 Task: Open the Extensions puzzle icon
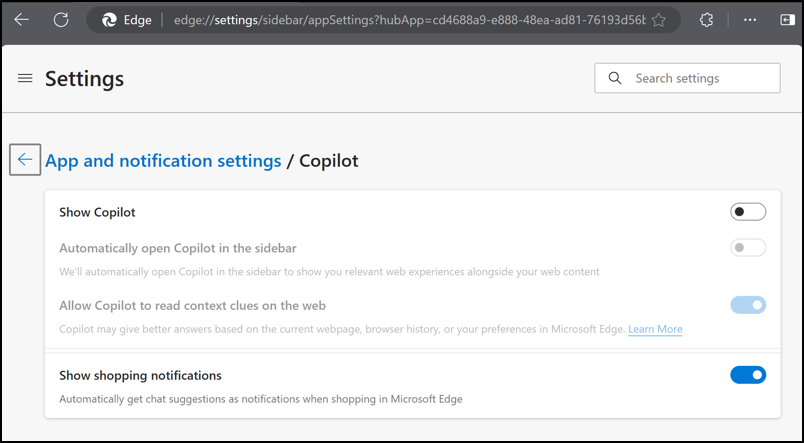(x=707, y=20)
